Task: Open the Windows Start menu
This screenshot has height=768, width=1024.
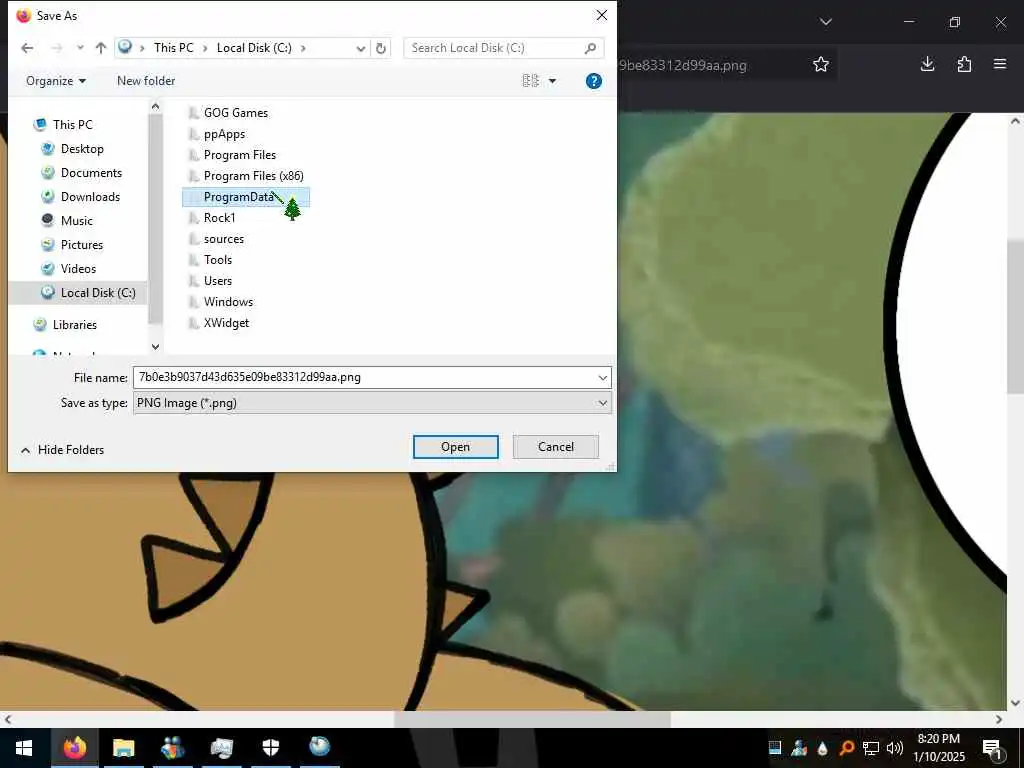Action: pos(24,748)
